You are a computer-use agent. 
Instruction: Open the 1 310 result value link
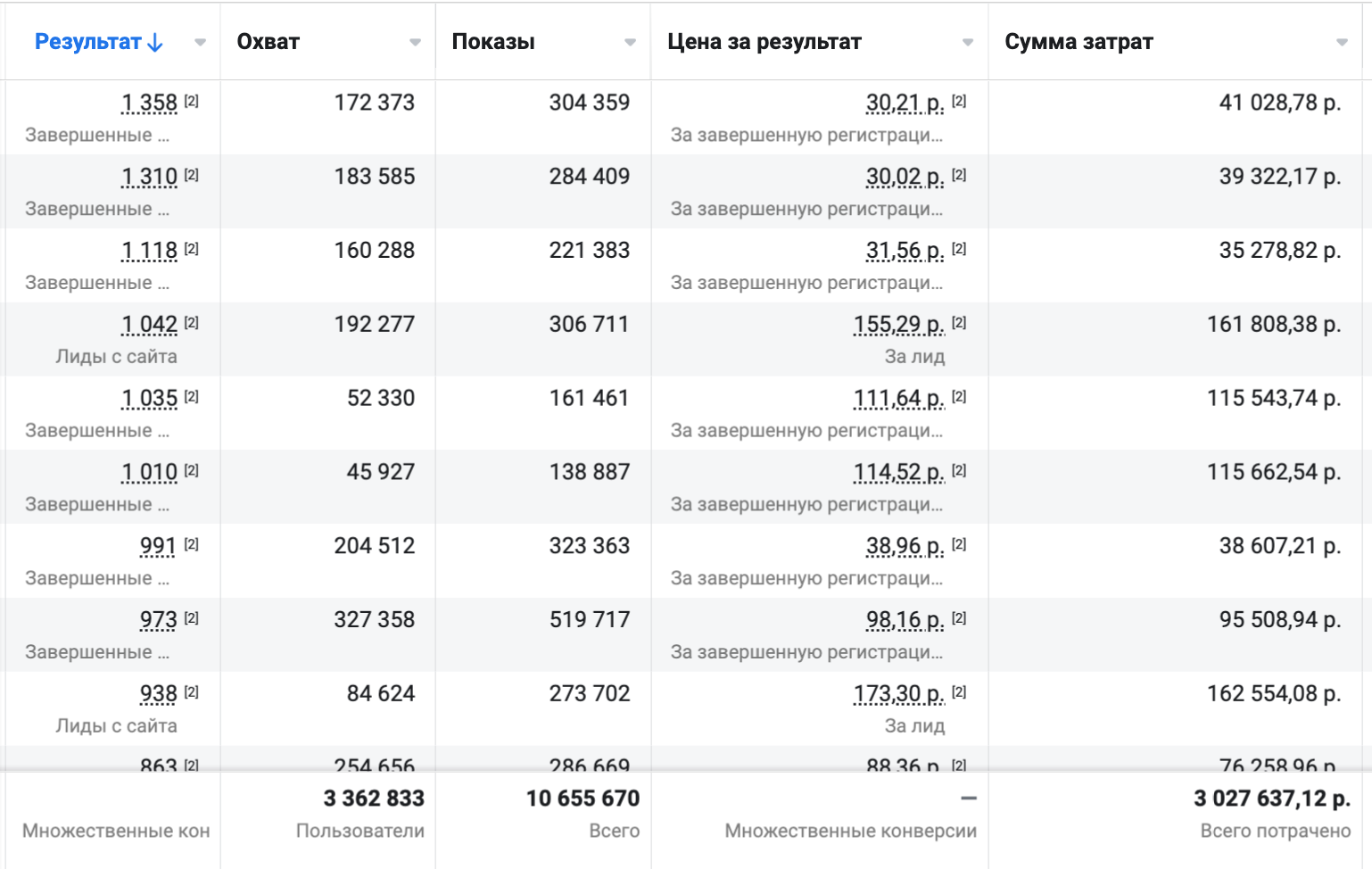pos(150,177)
